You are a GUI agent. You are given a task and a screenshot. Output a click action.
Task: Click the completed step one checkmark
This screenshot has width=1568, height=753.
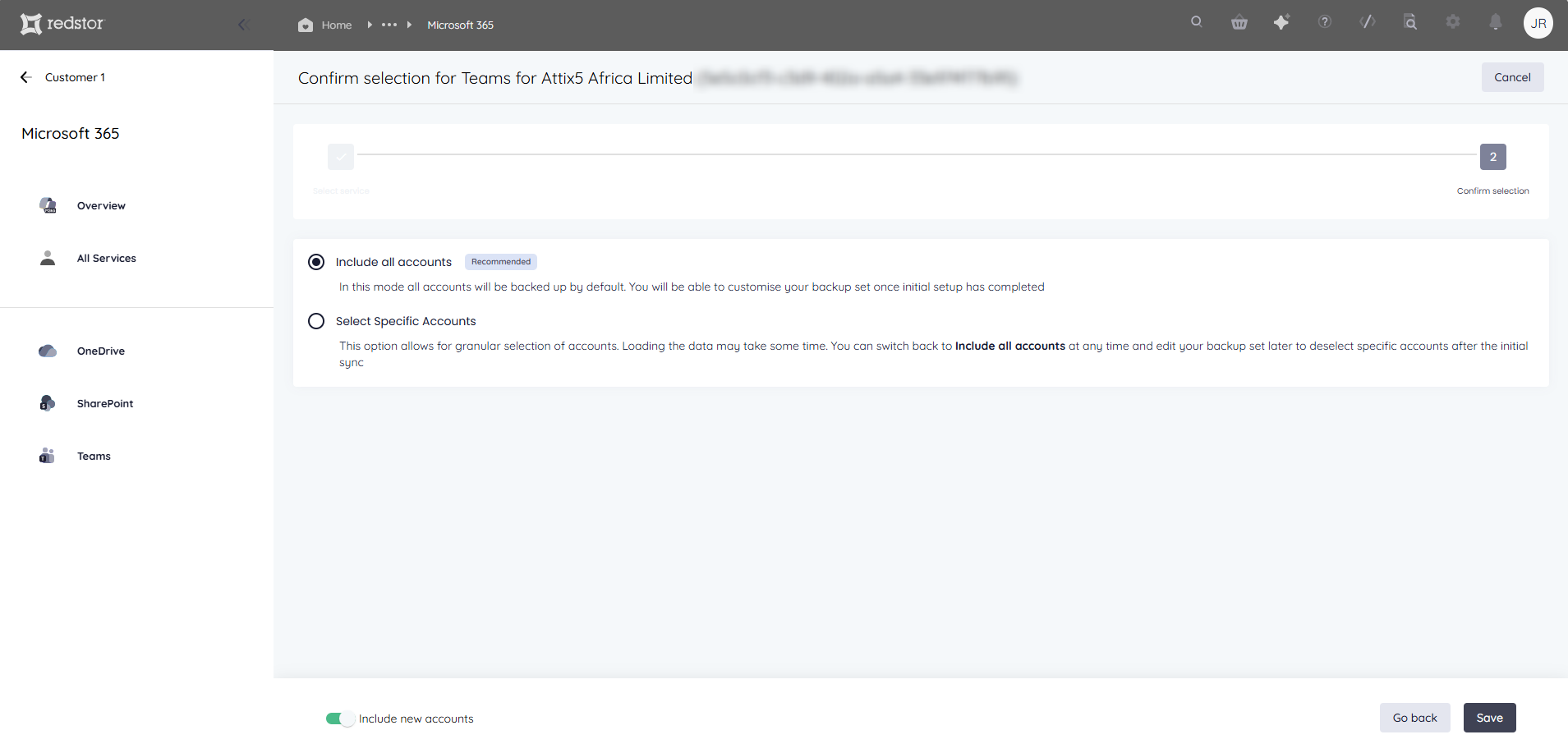(341, 157)
